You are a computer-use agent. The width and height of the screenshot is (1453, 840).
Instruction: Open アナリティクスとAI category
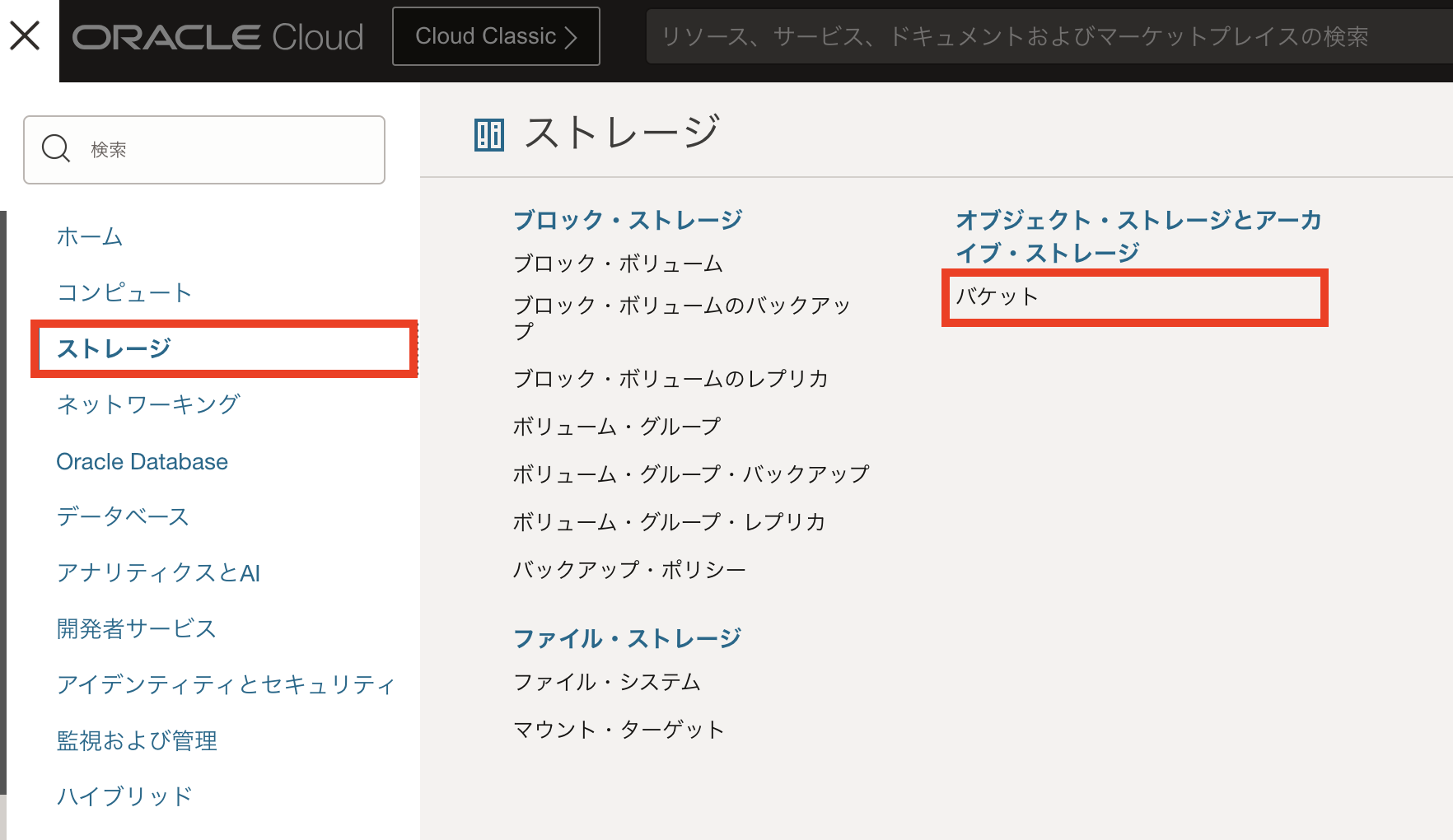pos(158,573)
